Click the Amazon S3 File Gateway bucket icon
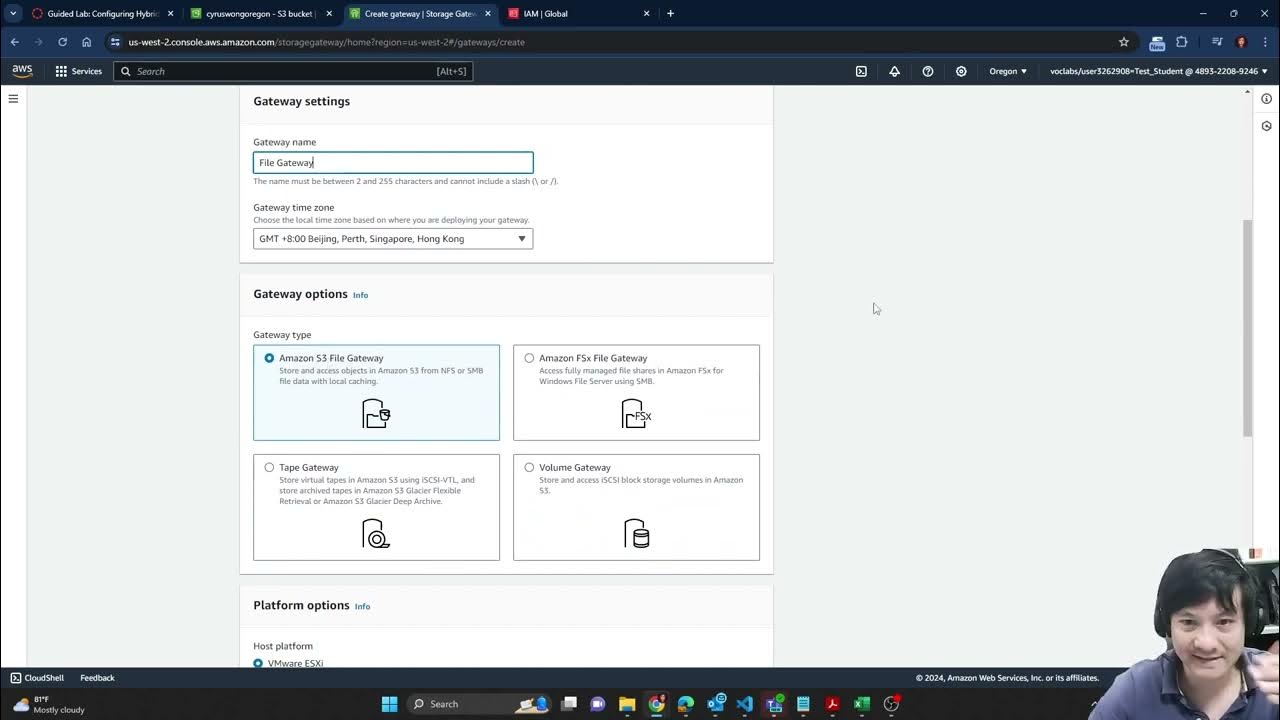The height and width of the screenshot is (720, 1280). [376, 413]
